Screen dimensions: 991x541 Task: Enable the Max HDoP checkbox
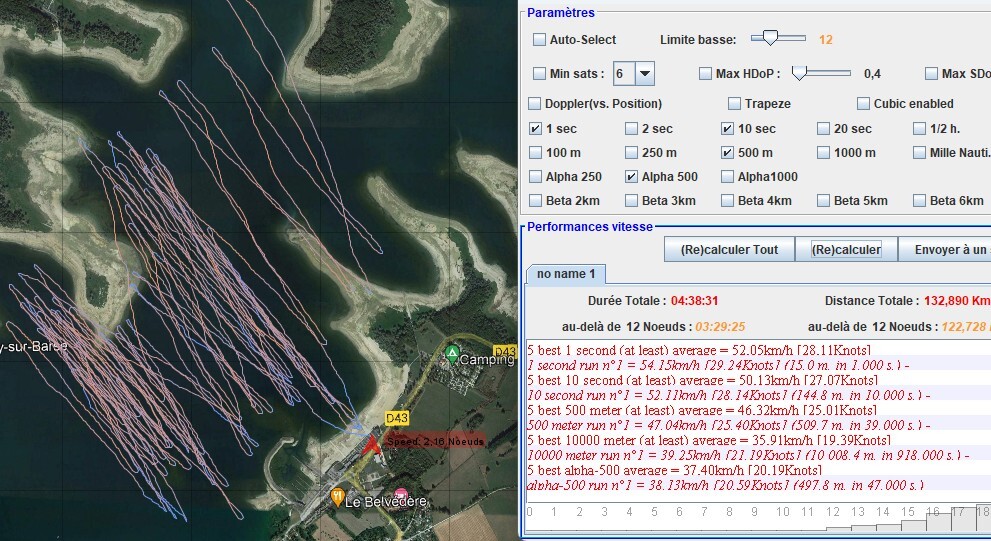point(705,74)
